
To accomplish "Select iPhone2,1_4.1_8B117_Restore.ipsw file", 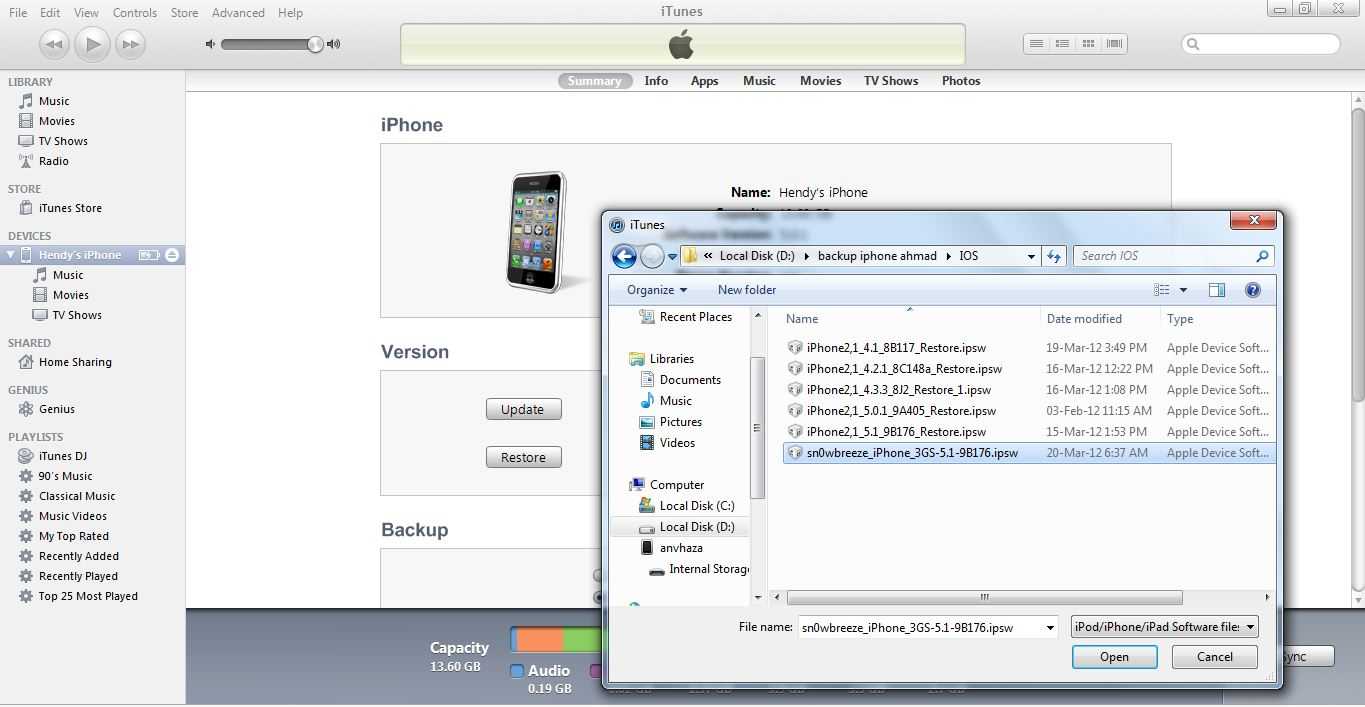I will click(896, 348).
